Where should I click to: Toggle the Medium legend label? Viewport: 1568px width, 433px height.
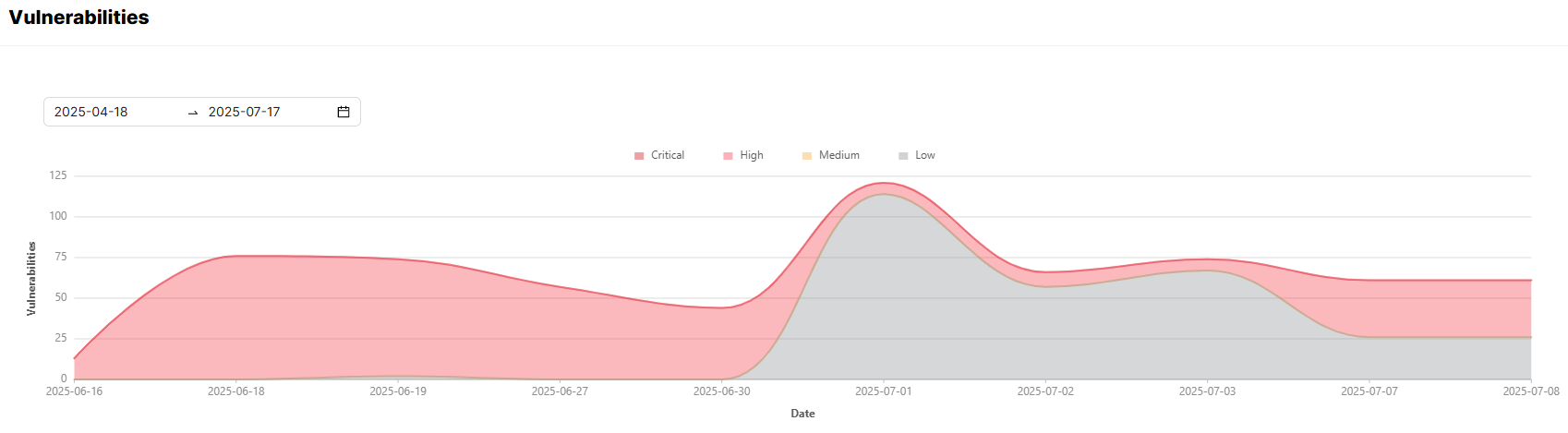tap(838, 155)
